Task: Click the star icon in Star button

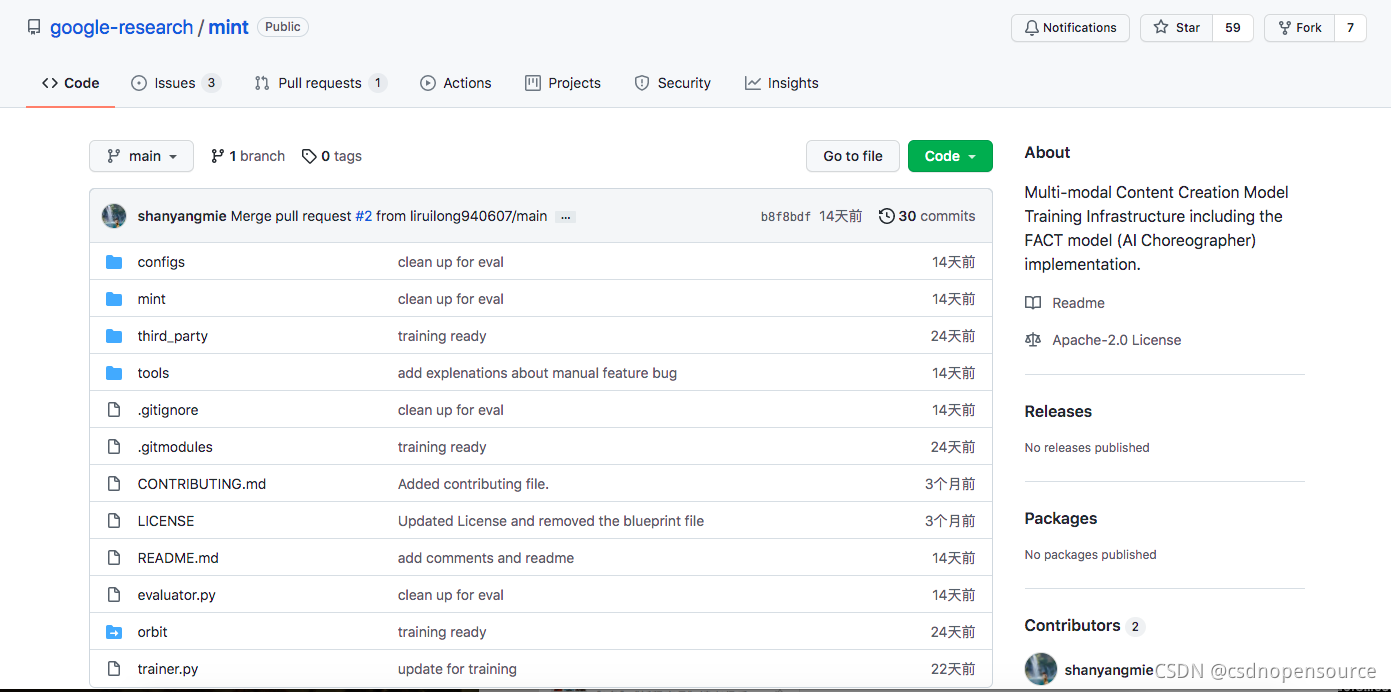Action: (x=1161, y=28)
